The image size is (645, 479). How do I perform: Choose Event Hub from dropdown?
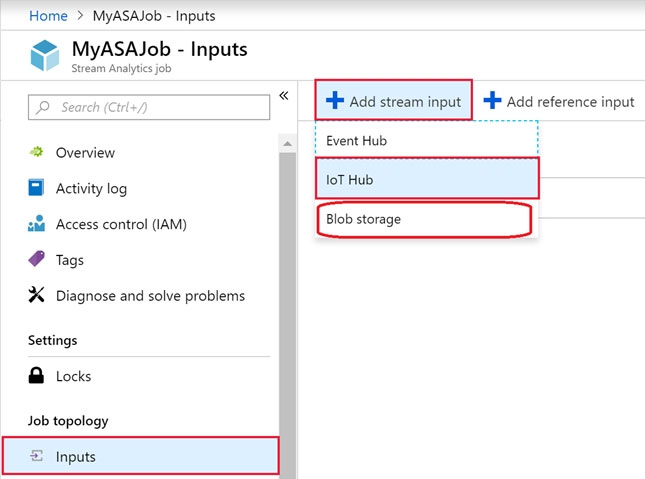(427, 140)
